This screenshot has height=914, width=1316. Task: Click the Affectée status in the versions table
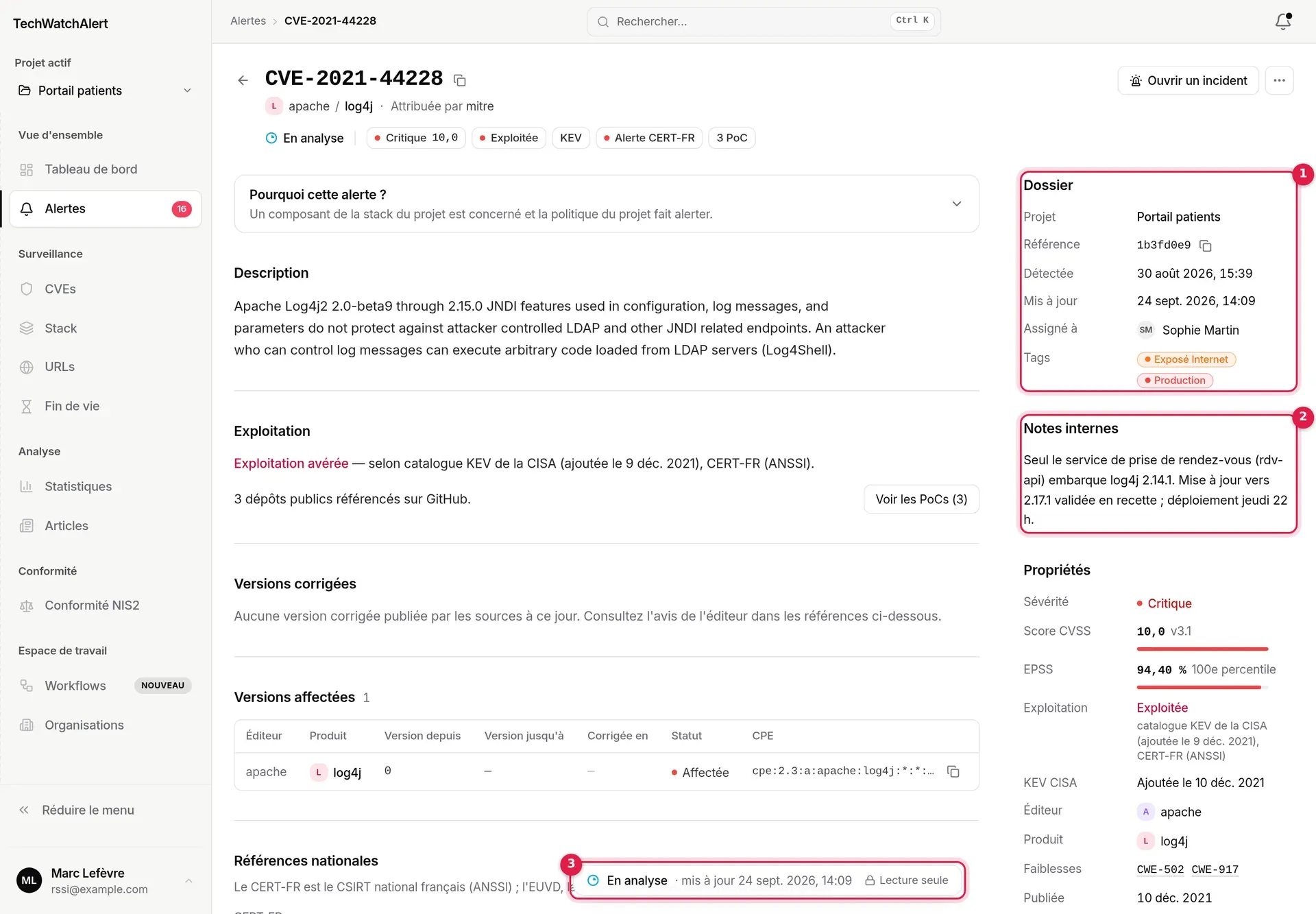click(700, 772)
